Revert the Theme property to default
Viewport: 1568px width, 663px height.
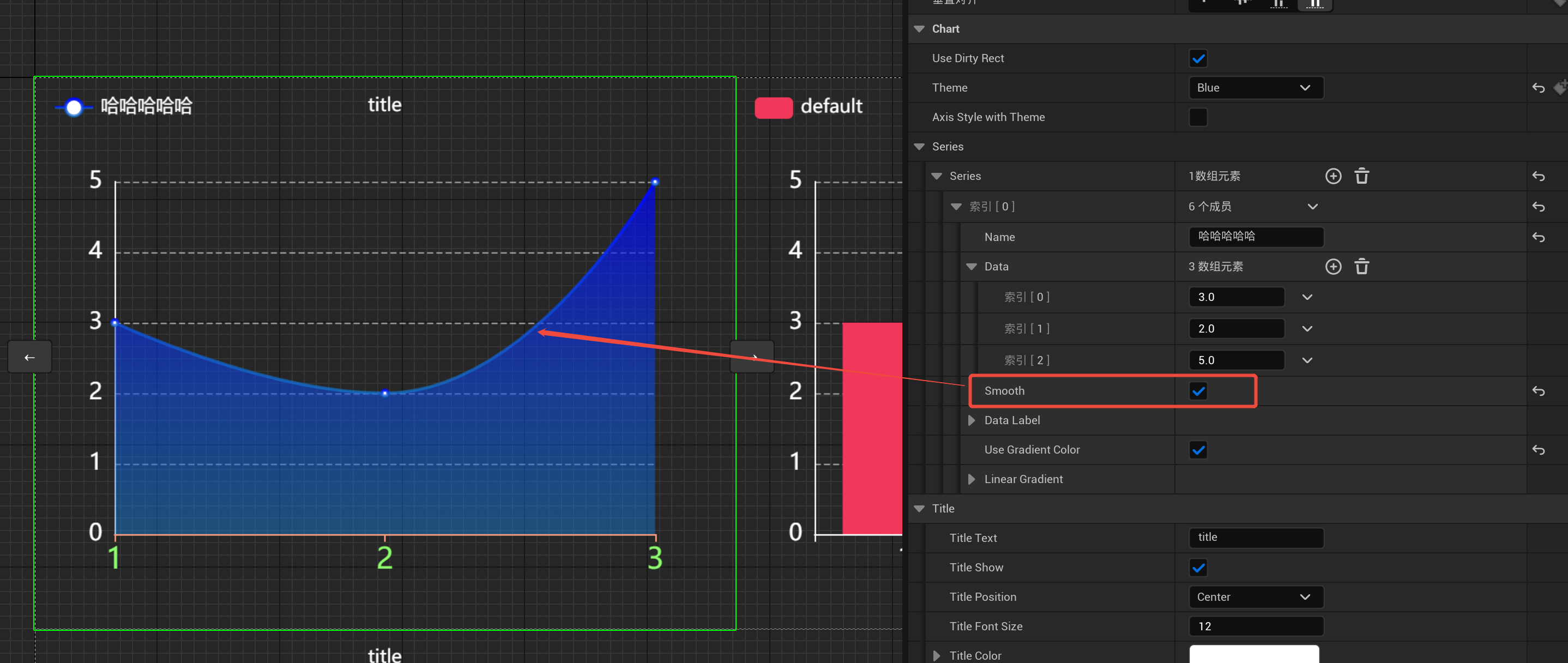point(1539,87)
